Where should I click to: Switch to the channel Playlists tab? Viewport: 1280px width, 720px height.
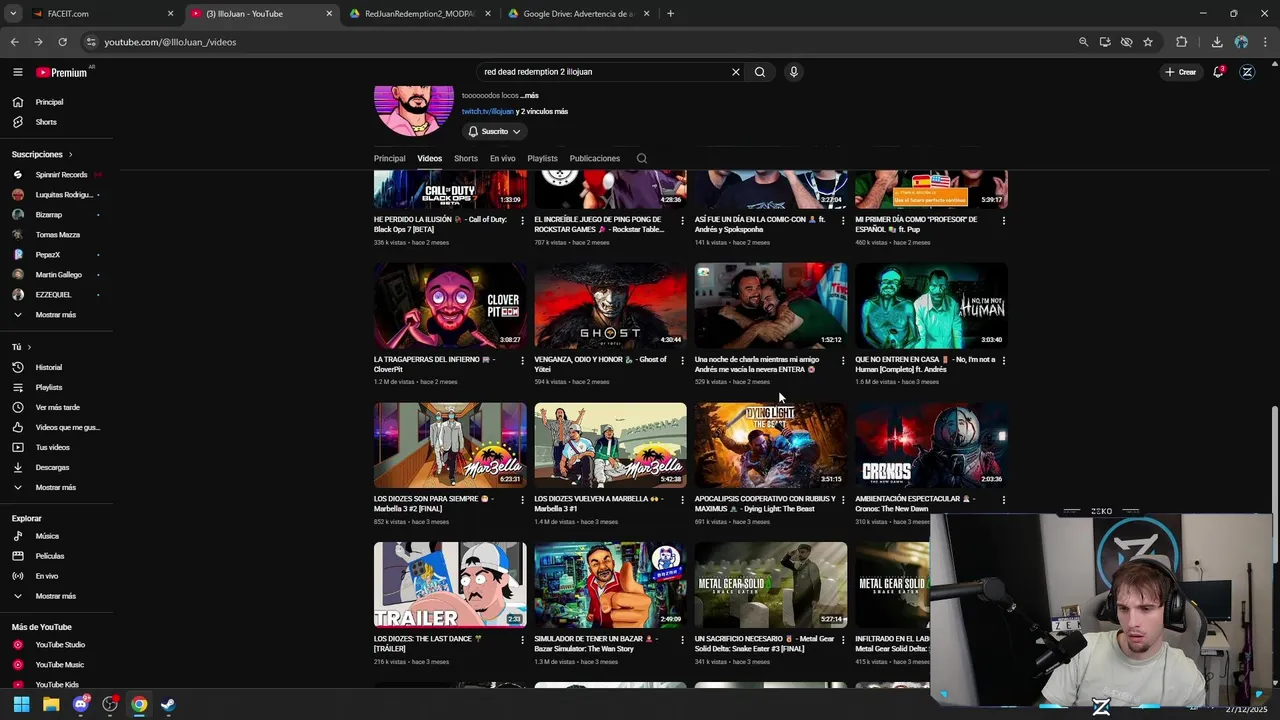(x=542, y=158)
